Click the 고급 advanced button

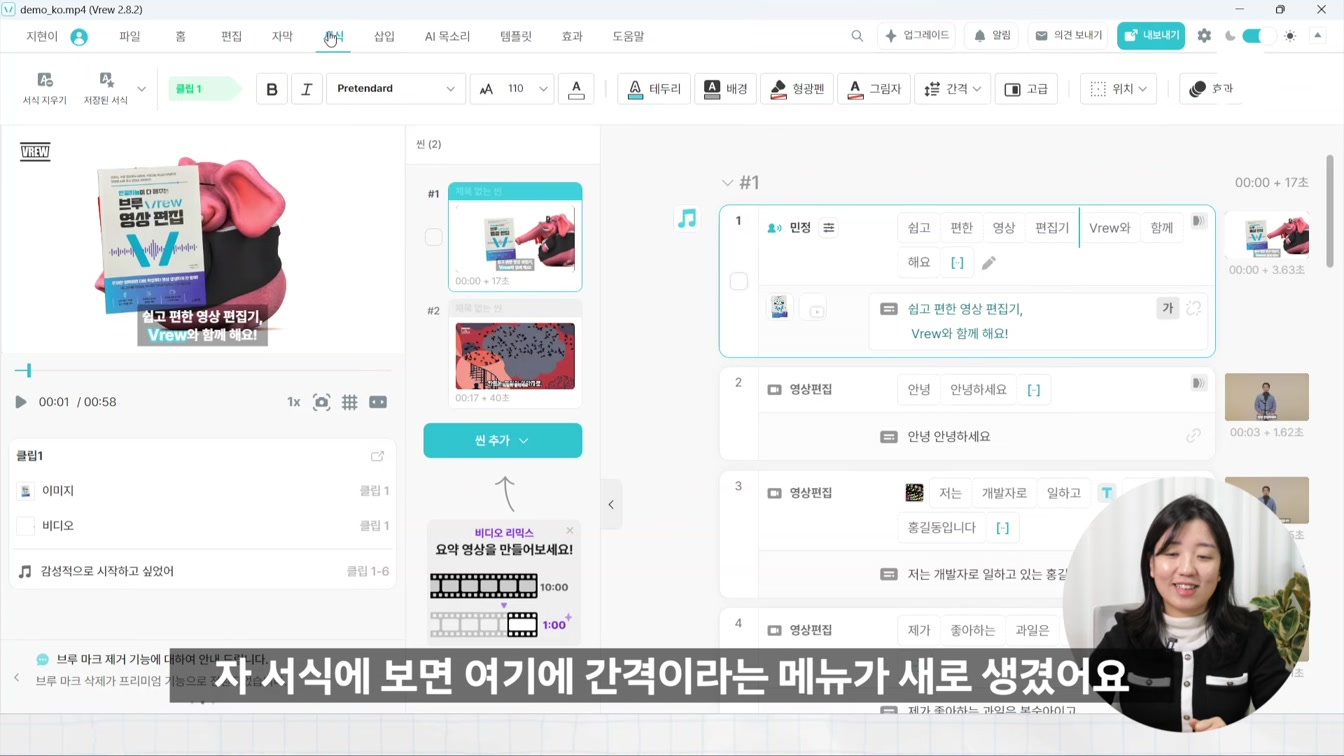click(x=1026, y=89)
